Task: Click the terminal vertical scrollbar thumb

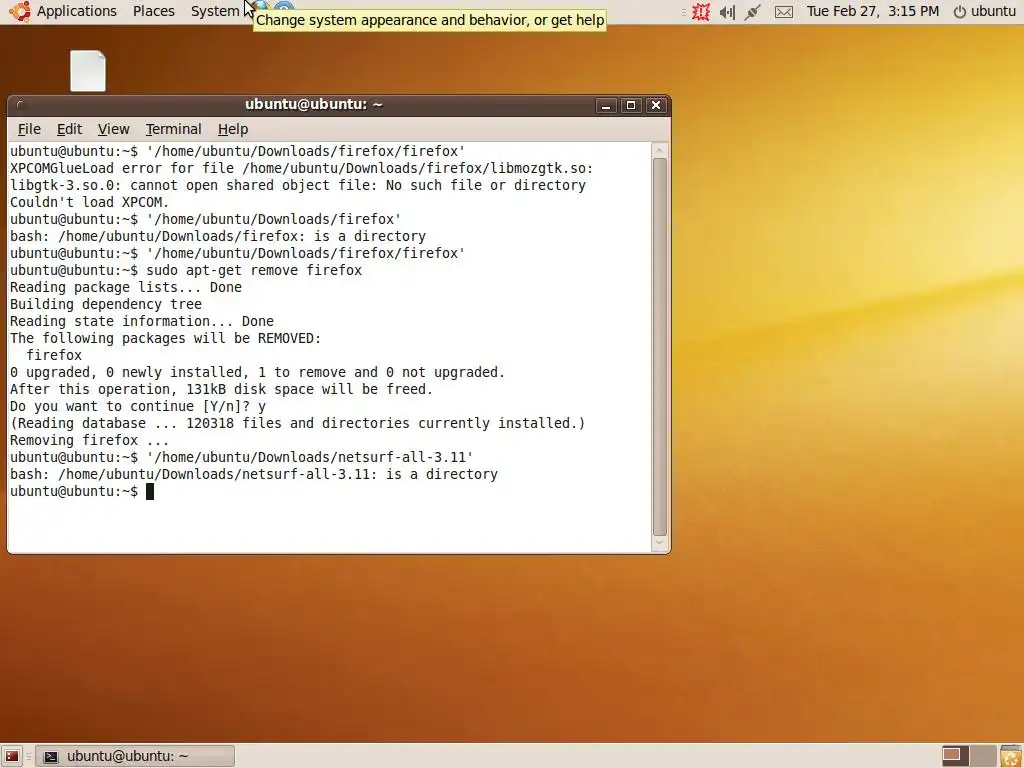Action: pos(660,347)
